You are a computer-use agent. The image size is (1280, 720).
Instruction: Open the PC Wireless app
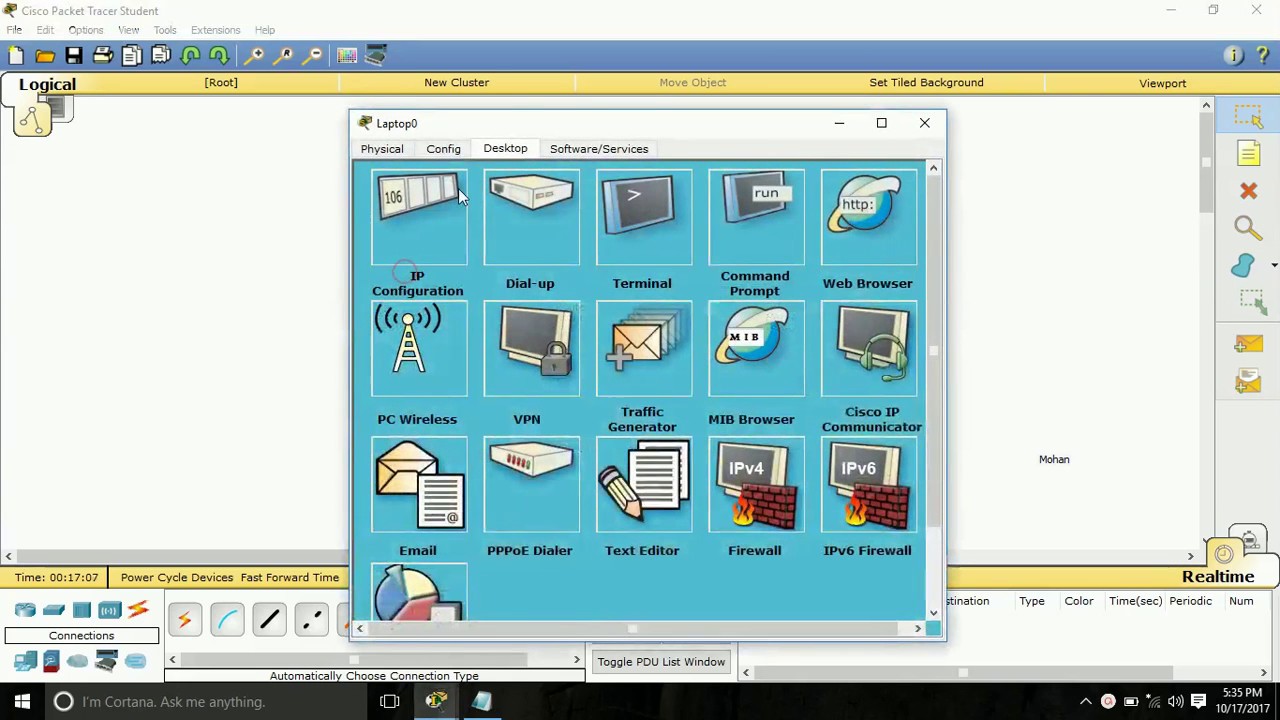(x=419, y=350)
